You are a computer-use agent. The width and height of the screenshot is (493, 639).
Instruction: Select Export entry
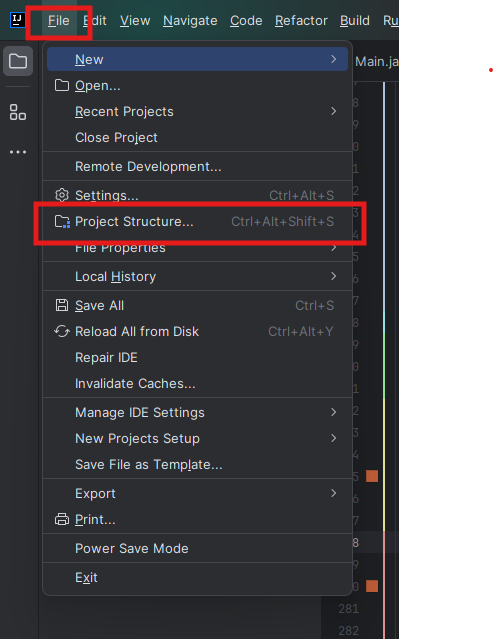(x=197, y=493)
